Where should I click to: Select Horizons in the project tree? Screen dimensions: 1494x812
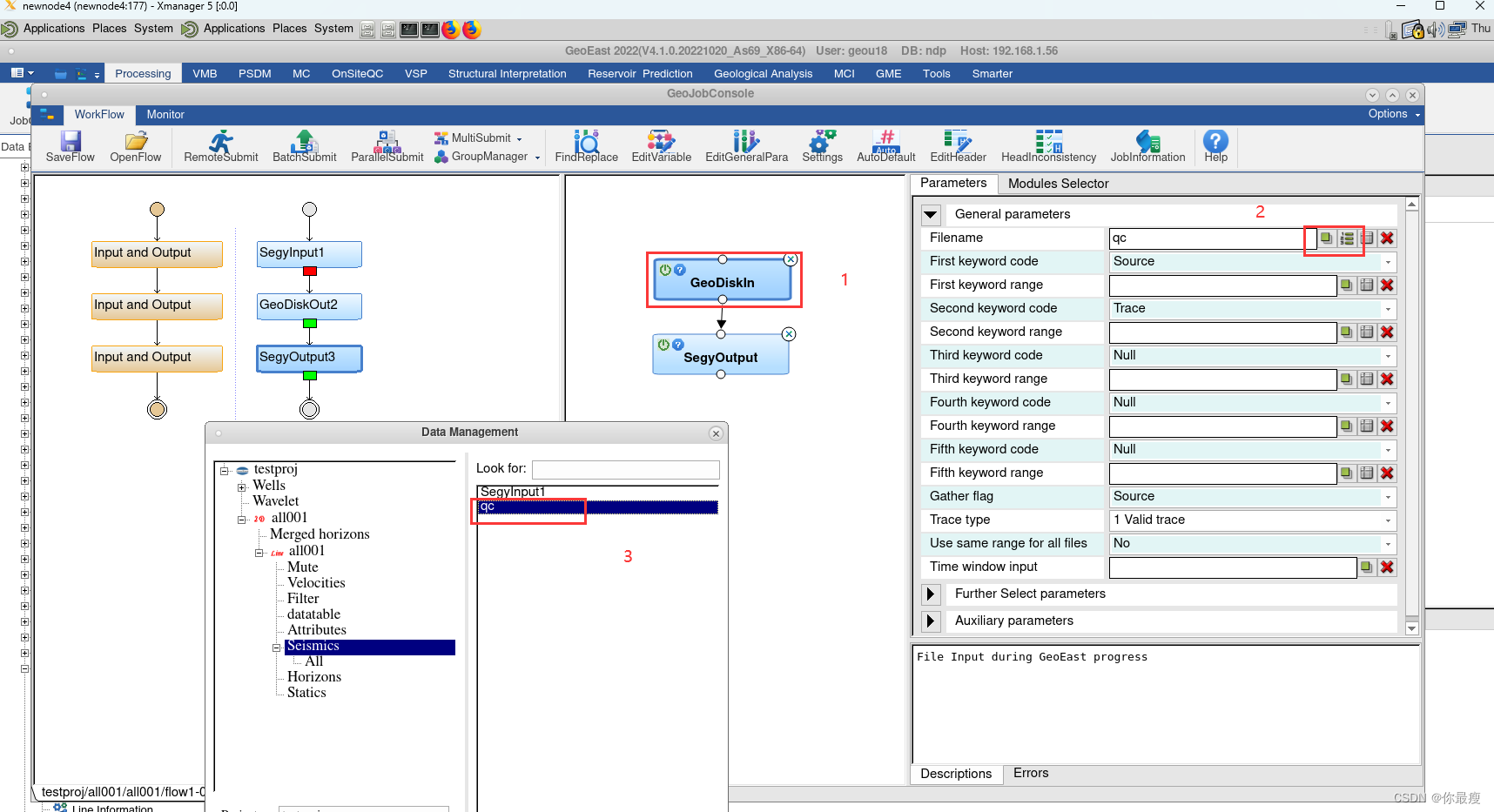coord(314,677)
